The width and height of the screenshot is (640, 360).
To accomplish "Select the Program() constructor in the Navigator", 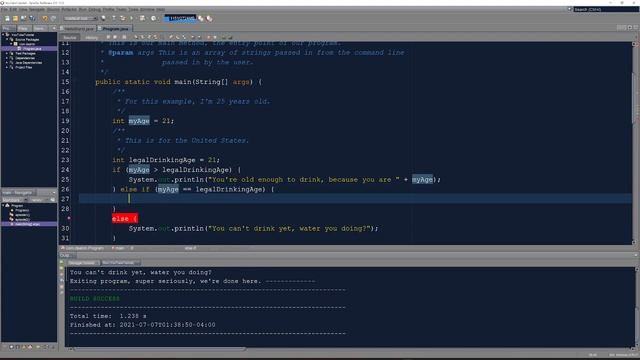I will tap(22, 210).
